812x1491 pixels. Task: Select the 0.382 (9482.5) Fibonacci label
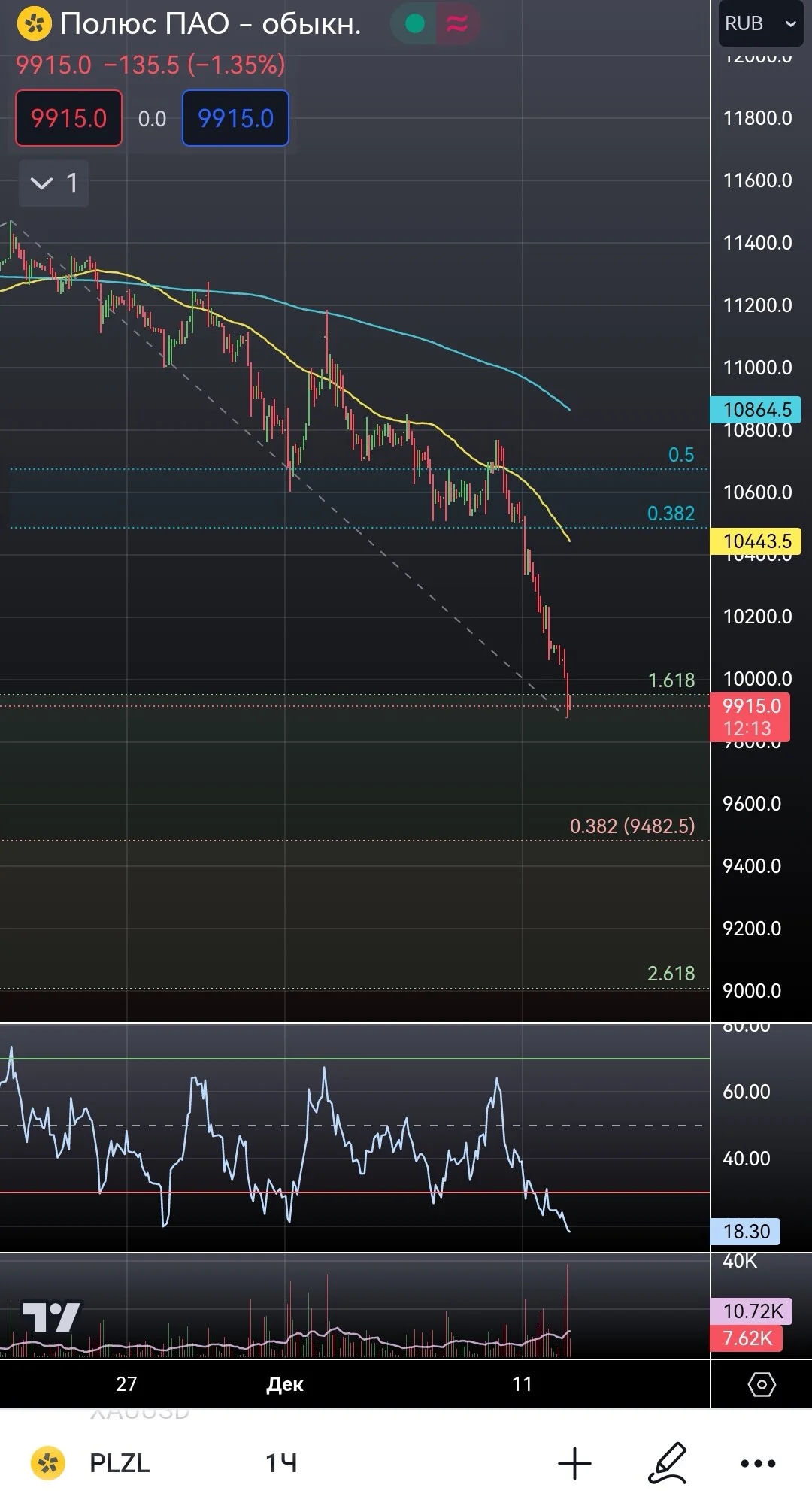click(x=632, y=826)
